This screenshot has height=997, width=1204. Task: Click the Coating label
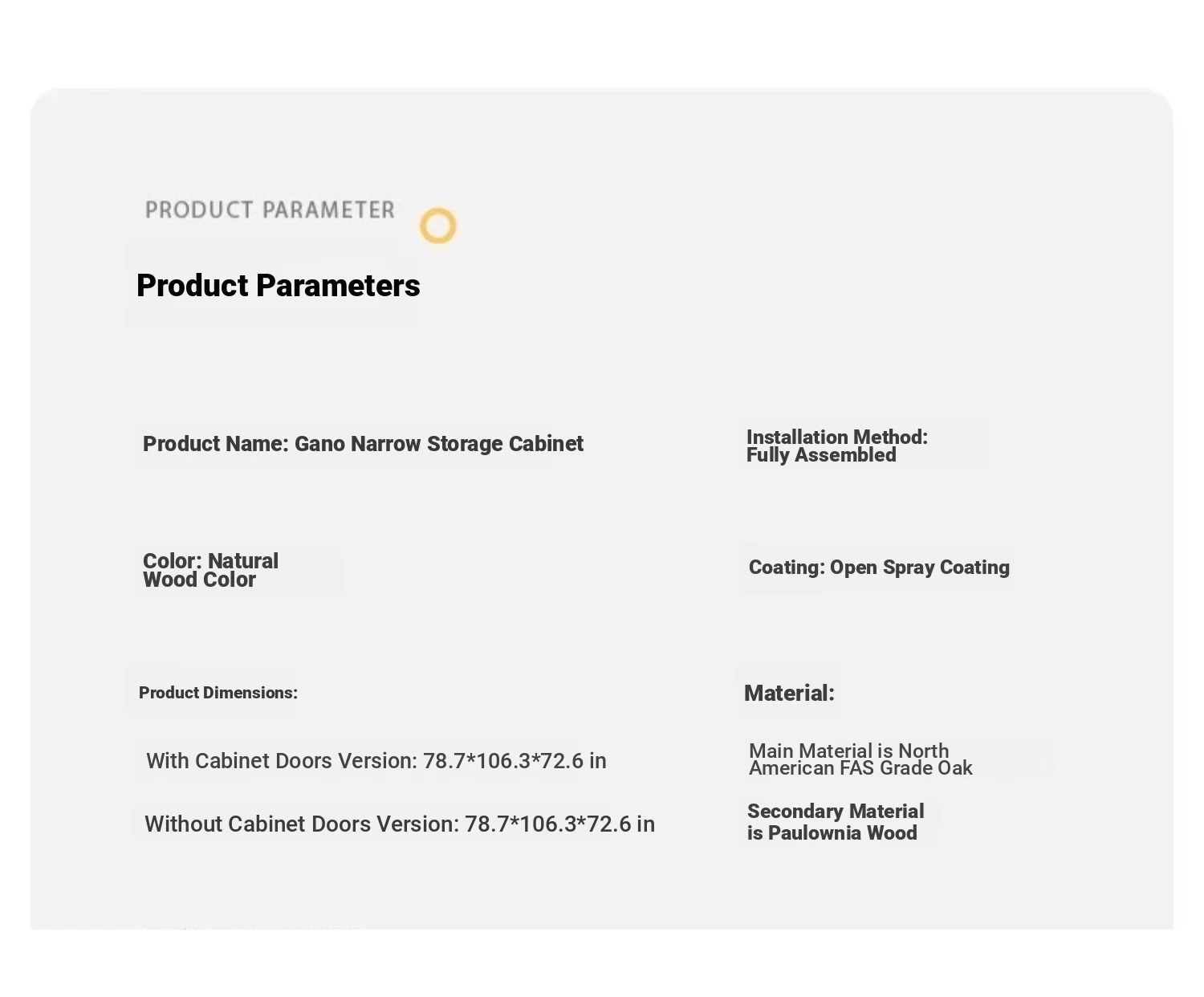tap(787, 568)
